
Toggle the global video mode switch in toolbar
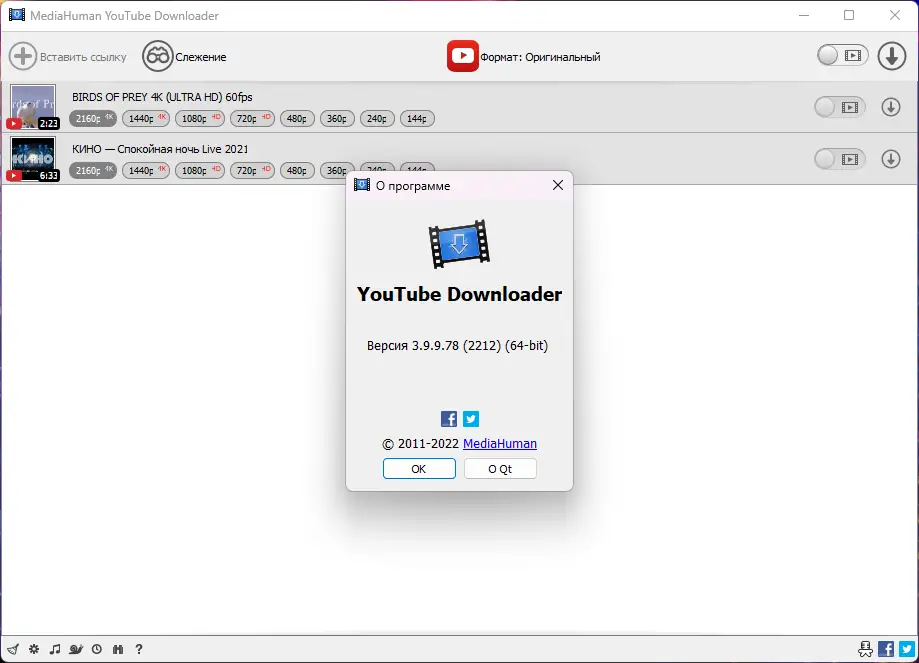[x=842, y=56]
